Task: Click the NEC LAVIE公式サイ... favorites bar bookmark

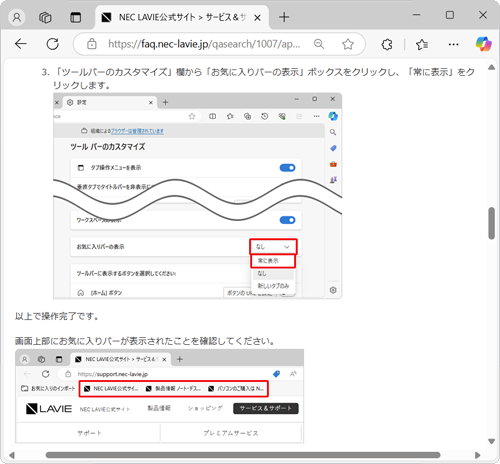Action: pos(111,389)
